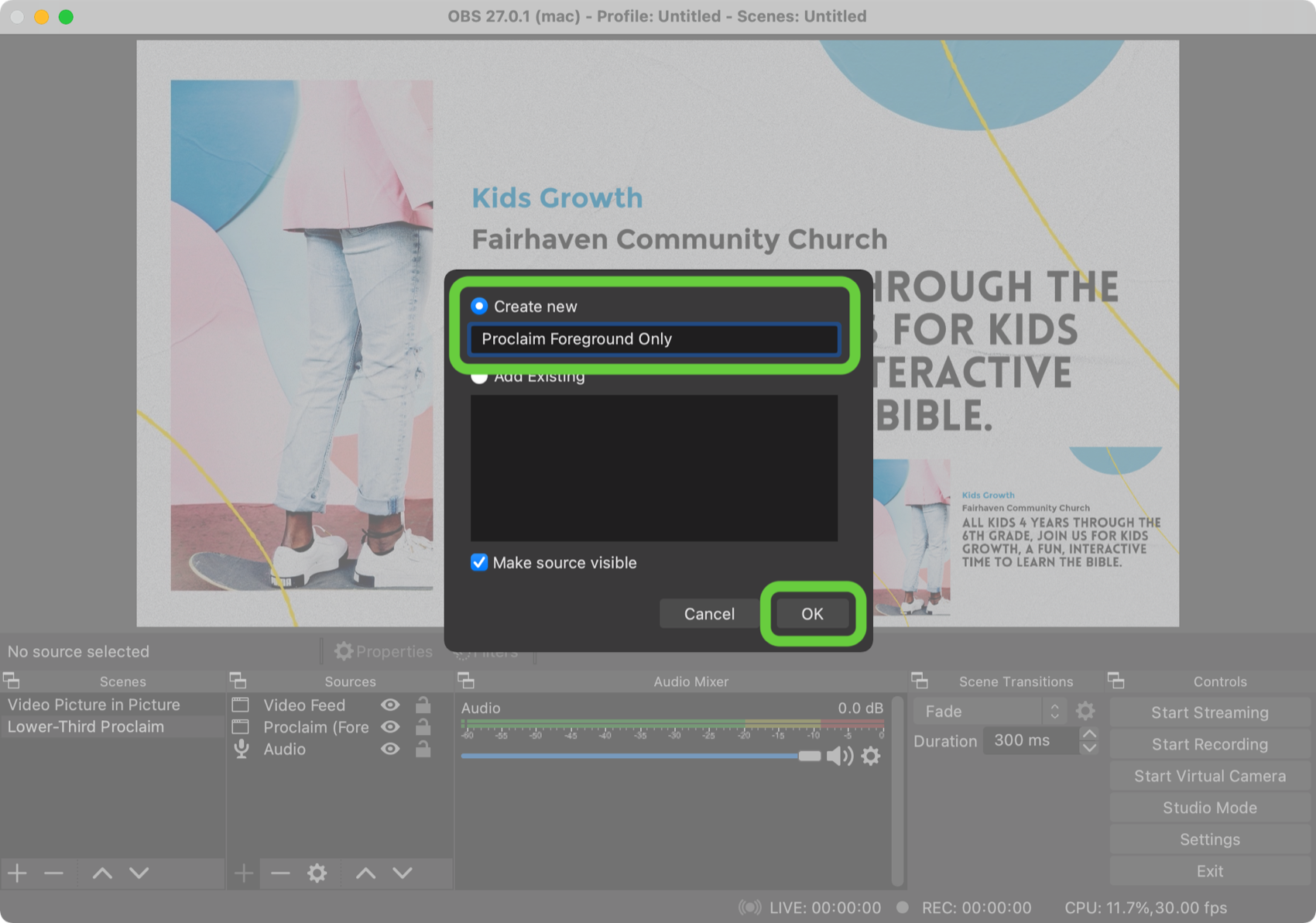Viewport: 1316px width, 923px height.
Task: Remove selected scene with minus icon
Action: (53, 873)
